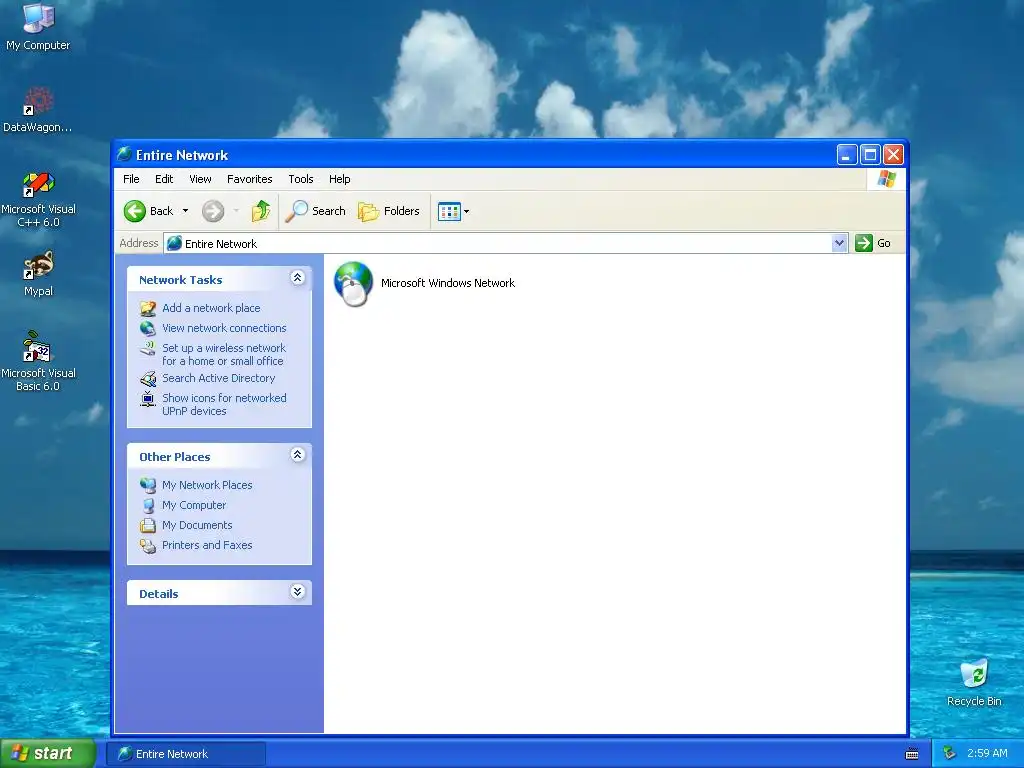
Task: Click the Search Active Directory link
Action: pos(219,378)
